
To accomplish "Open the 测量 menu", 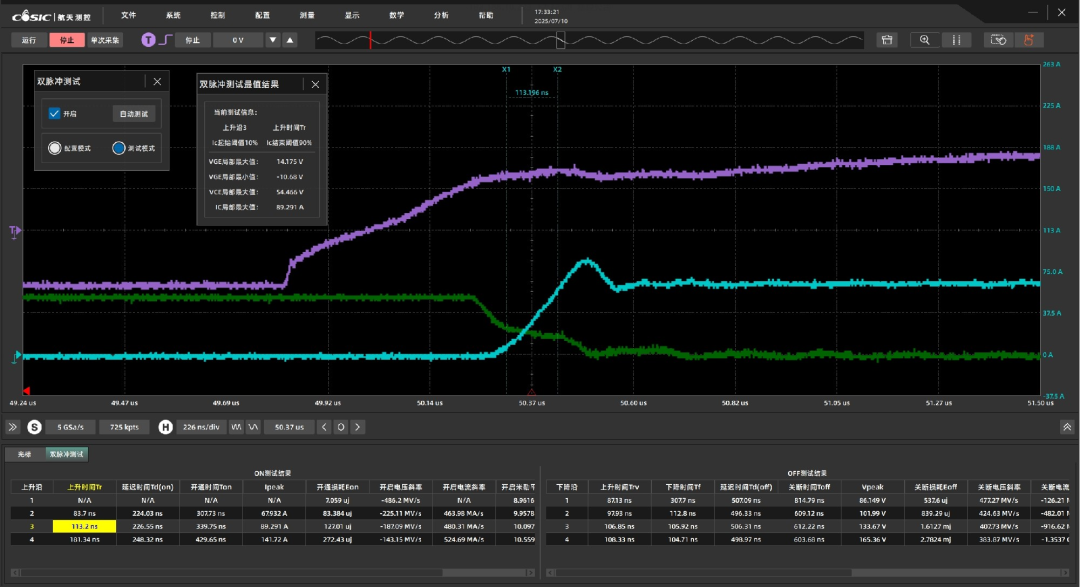I will coord(307,15).
